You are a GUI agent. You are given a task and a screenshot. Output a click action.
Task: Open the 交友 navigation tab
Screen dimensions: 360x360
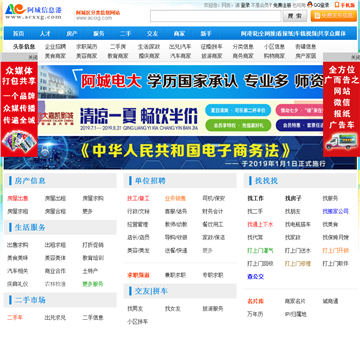[x=152, y=34]
